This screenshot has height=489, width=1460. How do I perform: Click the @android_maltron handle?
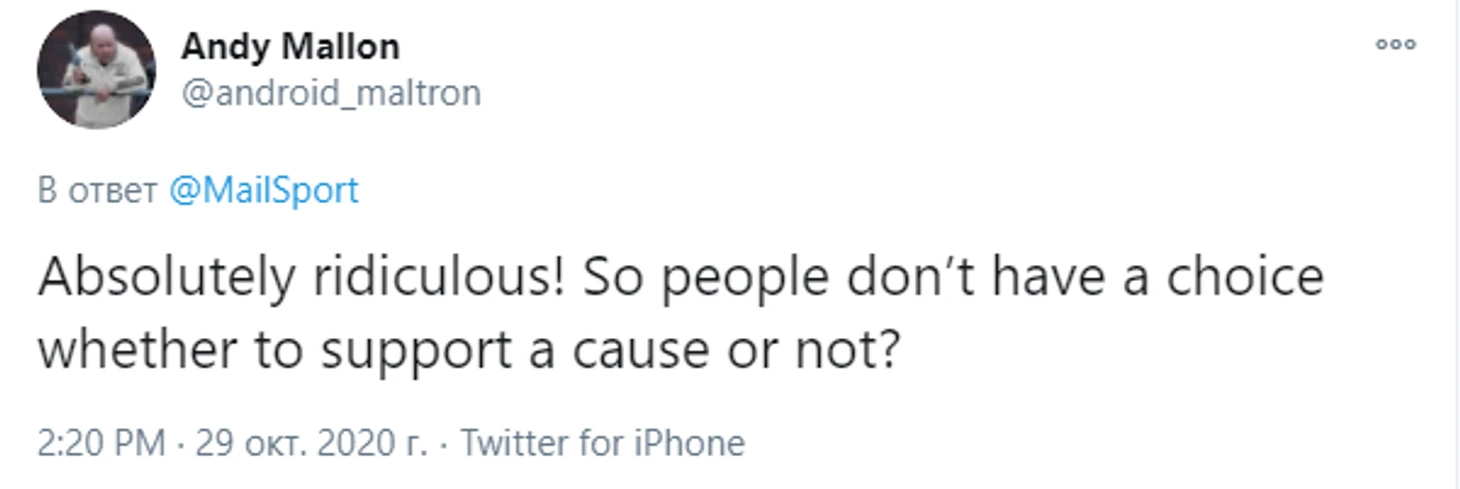point(331,93)
